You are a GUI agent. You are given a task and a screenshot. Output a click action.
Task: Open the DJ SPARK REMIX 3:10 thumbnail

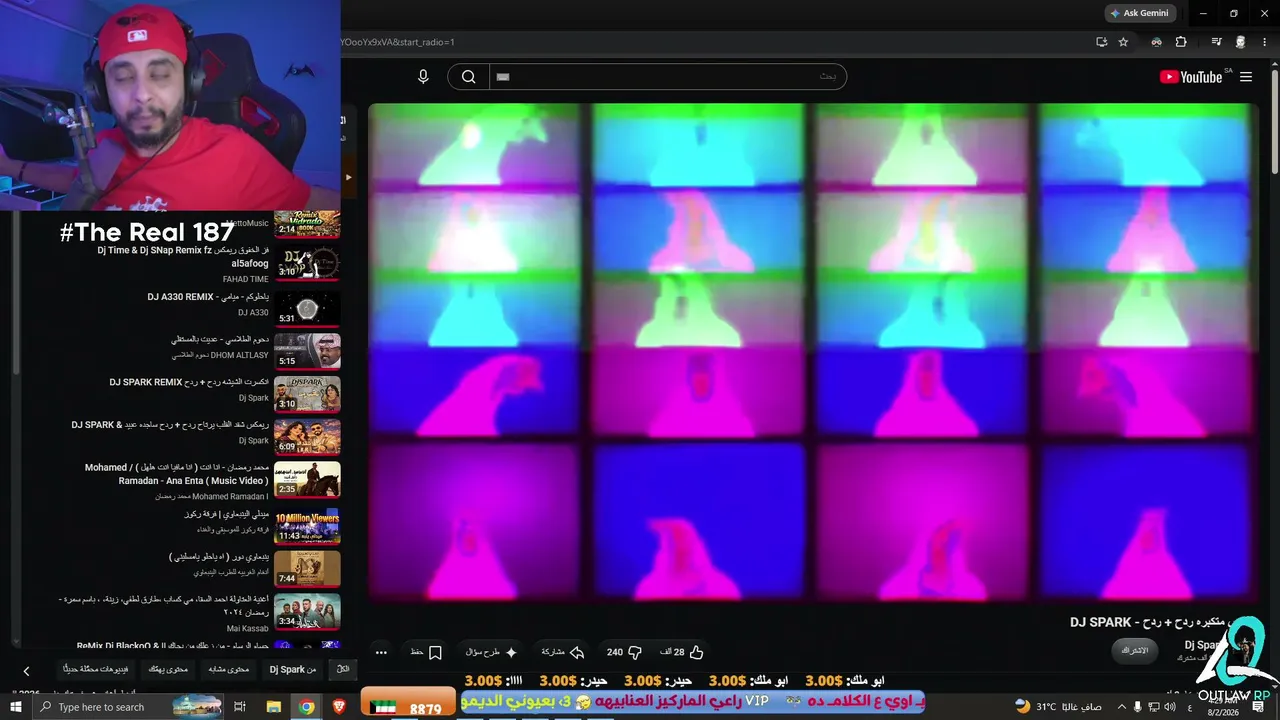(x=307, y=394)
